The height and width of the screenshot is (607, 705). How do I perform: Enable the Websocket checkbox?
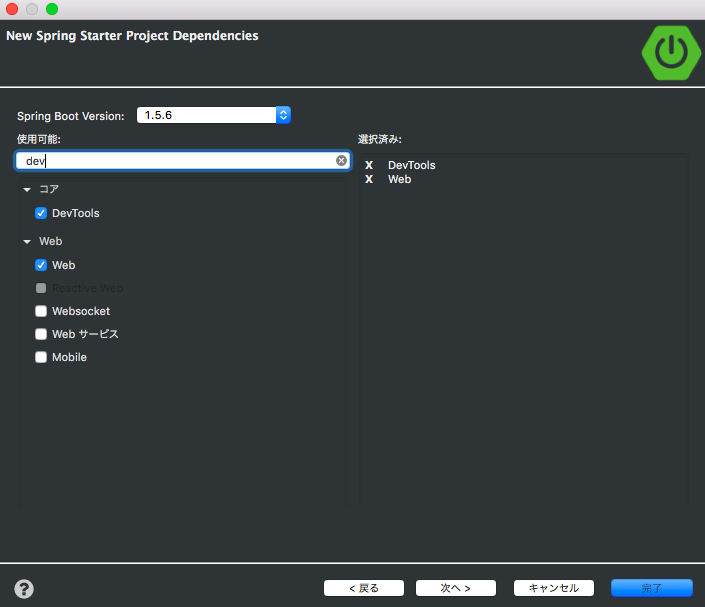click(41, 311)
